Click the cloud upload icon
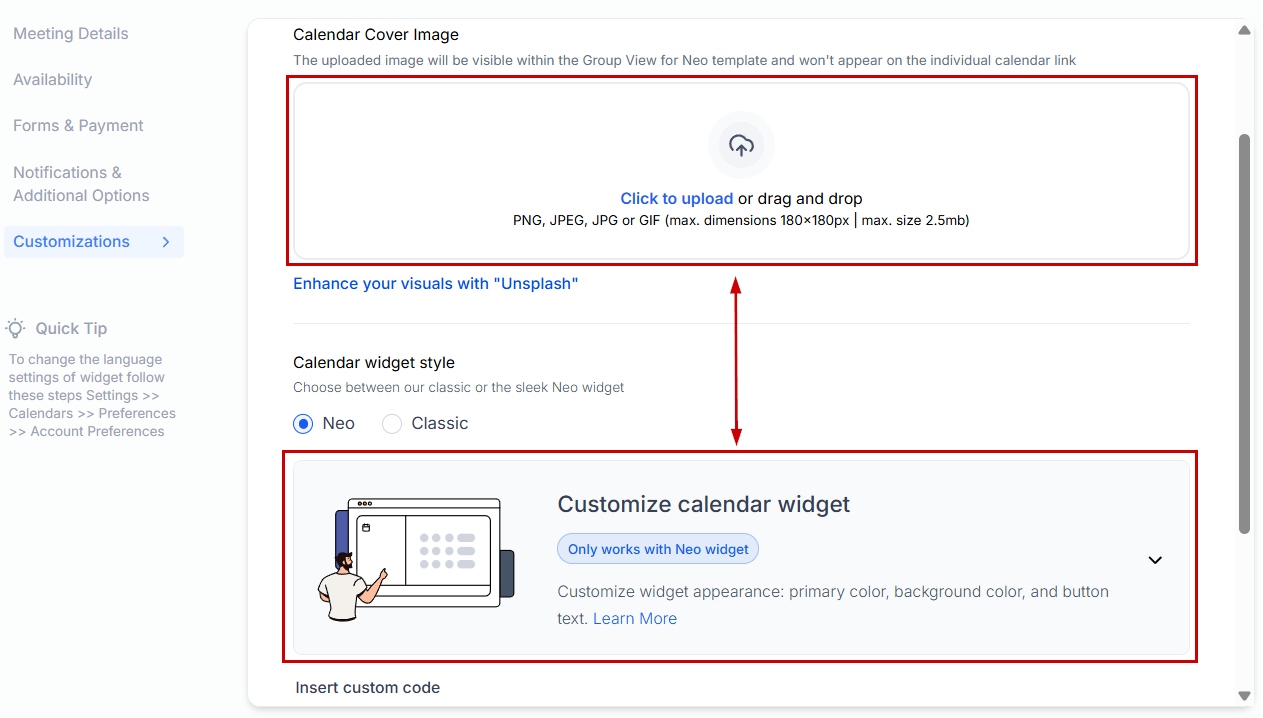1263x718 pixels. [741, 146]
